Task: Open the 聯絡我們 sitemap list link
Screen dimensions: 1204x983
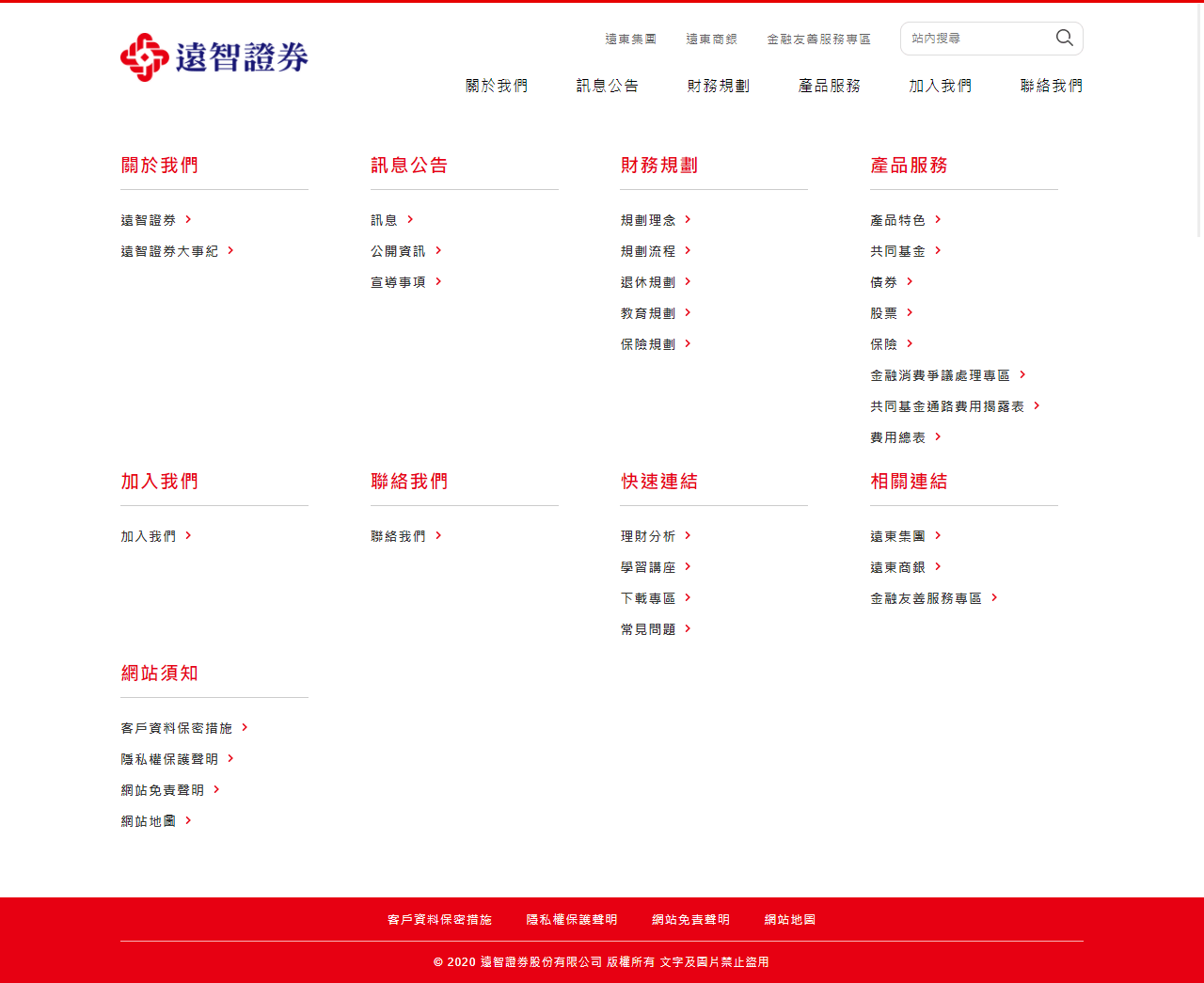Action: click(x=398, y=536)
